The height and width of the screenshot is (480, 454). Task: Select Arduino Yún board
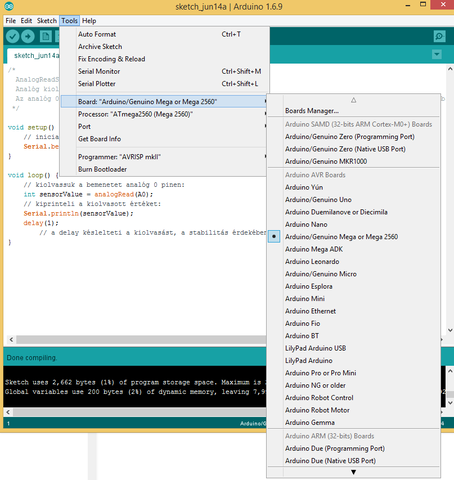click(x=354, y=187)
